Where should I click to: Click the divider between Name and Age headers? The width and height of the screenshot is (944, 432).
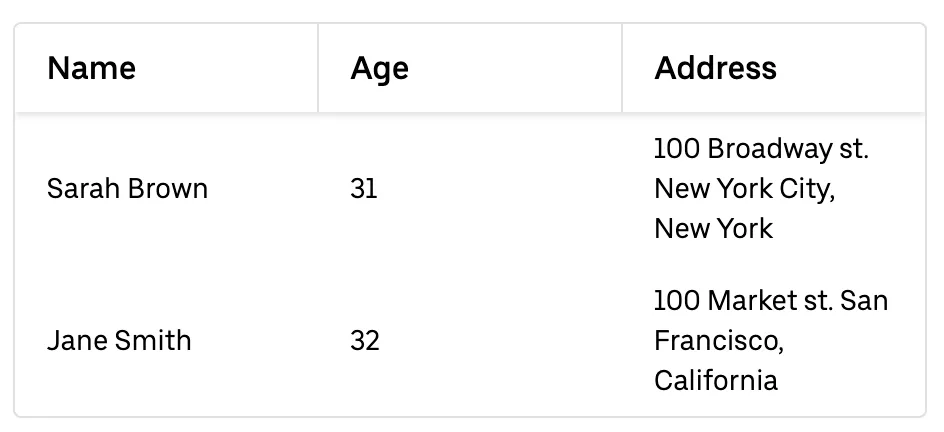click(x=318, y=69)
